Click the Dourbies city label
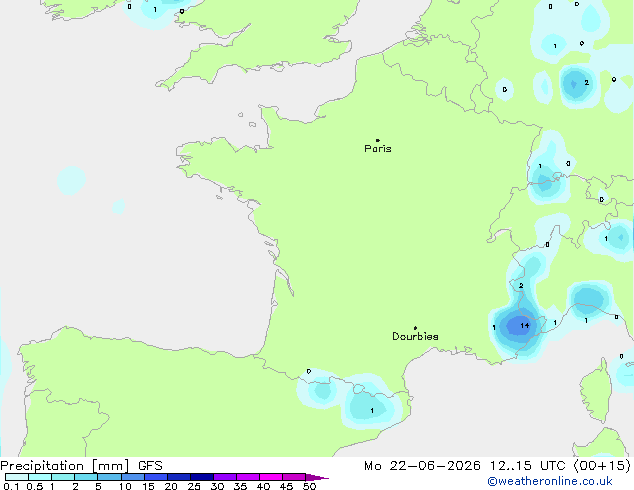 pyautogui.click(x=415, y=336)
